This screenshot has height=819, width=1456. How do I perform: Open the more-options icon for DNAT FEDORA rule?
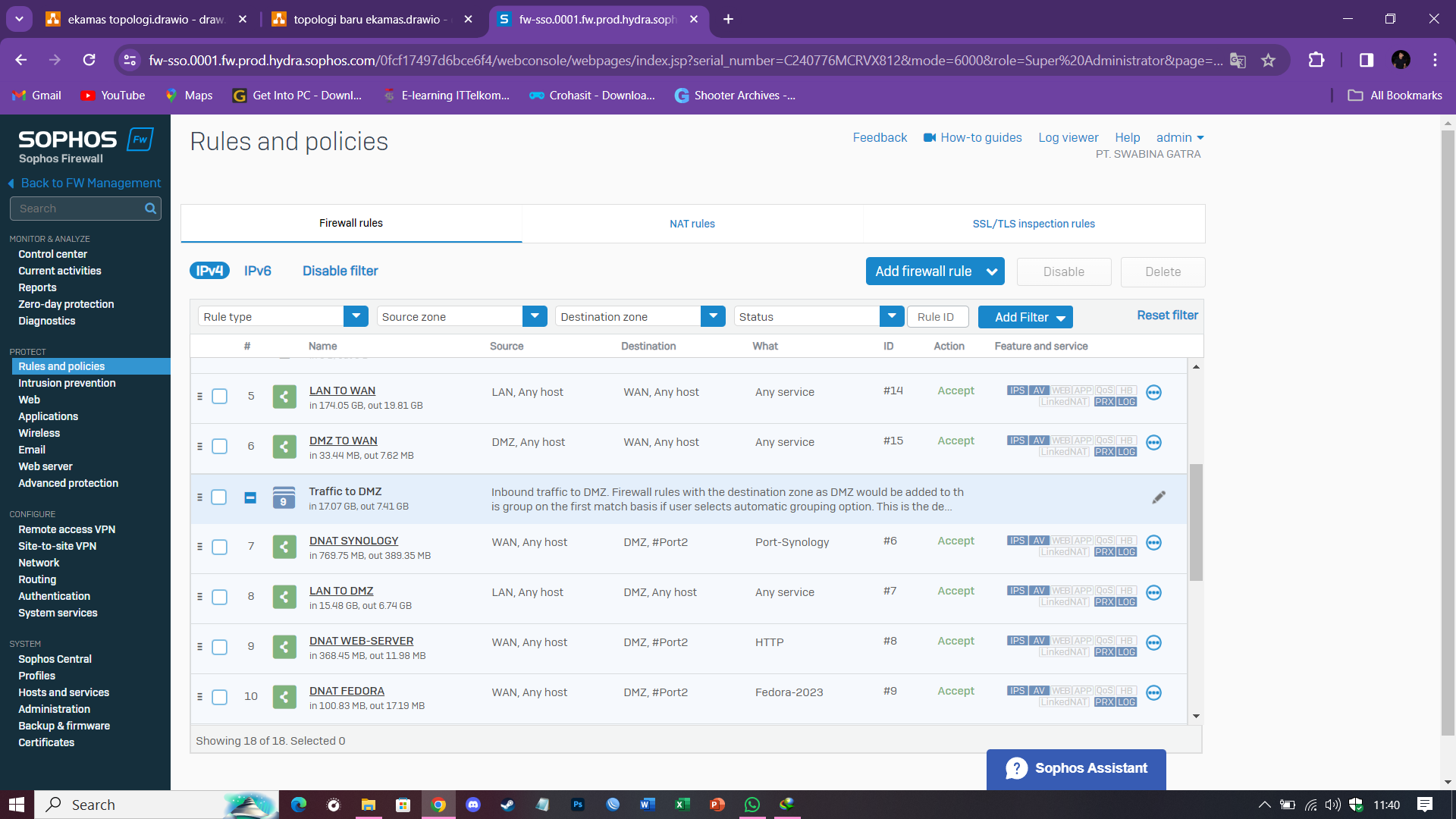point(1153,693)
